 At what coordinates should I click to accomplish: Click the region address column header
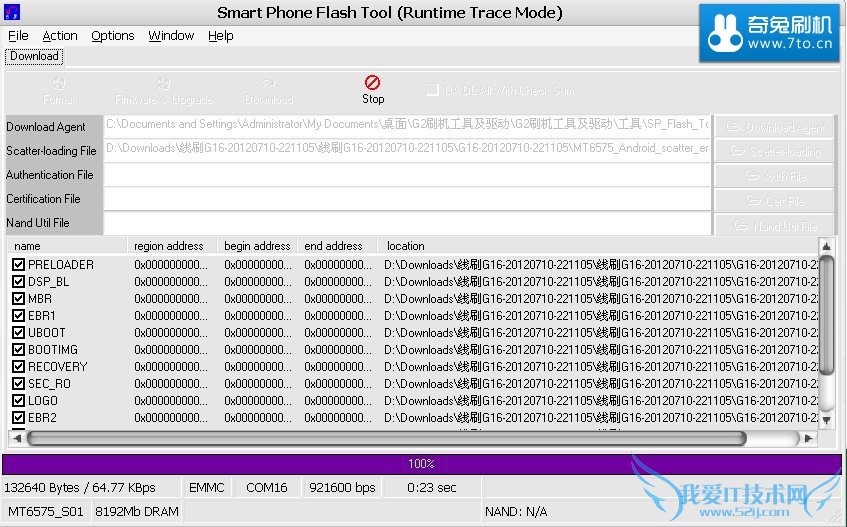pos(172,246)
